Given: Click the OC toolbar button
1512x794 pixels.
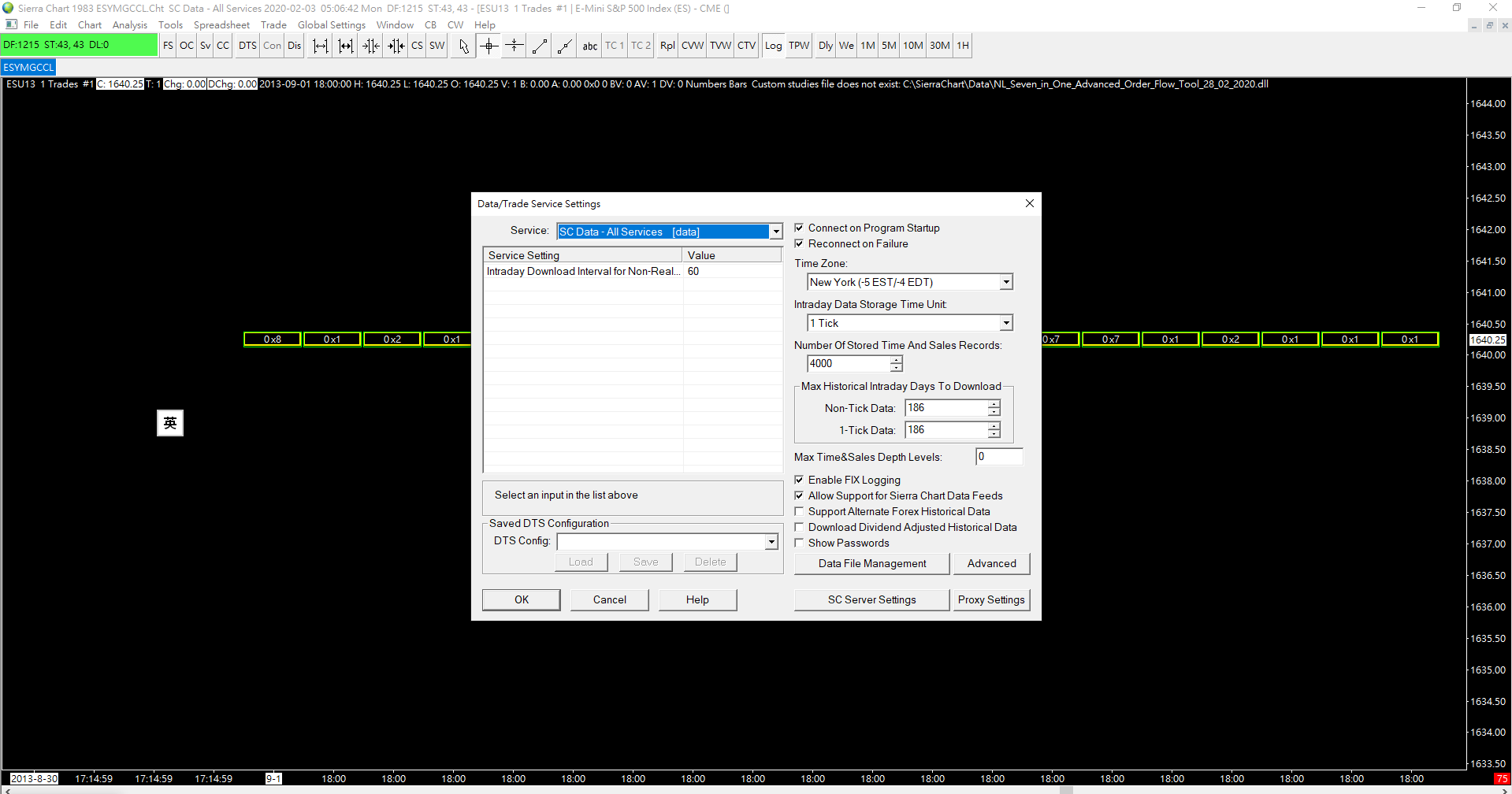Looking at the screenshot, I should [187, 46].
